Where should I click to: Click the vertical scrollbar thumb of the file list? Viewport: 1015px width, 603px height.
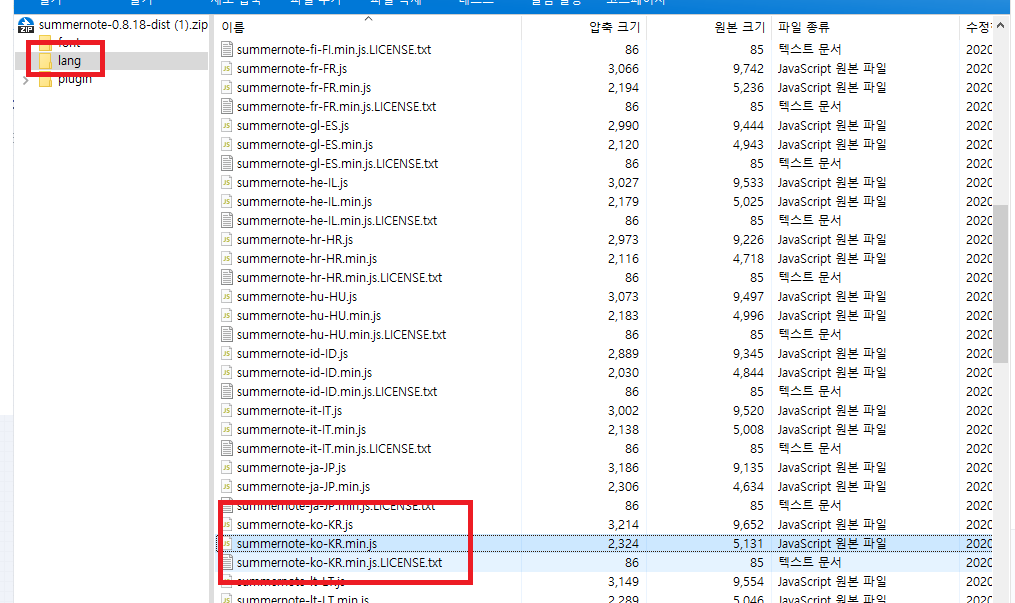tap(1001, 283)
